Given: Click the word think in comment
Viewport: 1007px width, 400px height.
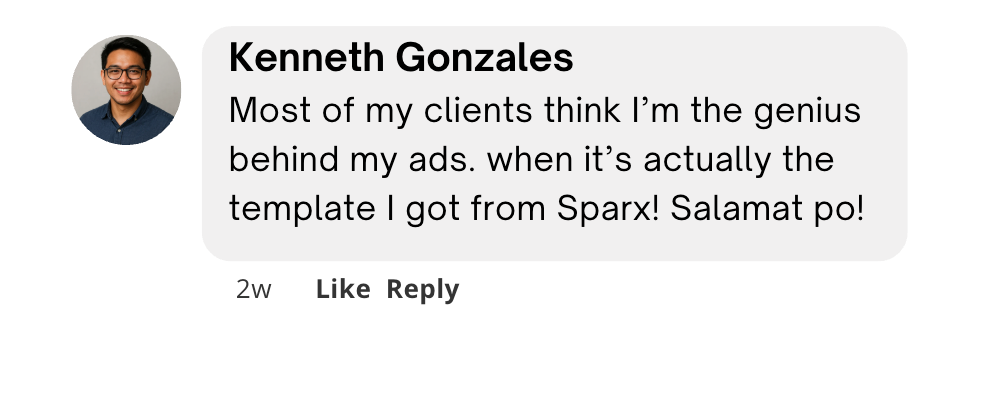Looking at the screenshot, I should click(582, 110).
